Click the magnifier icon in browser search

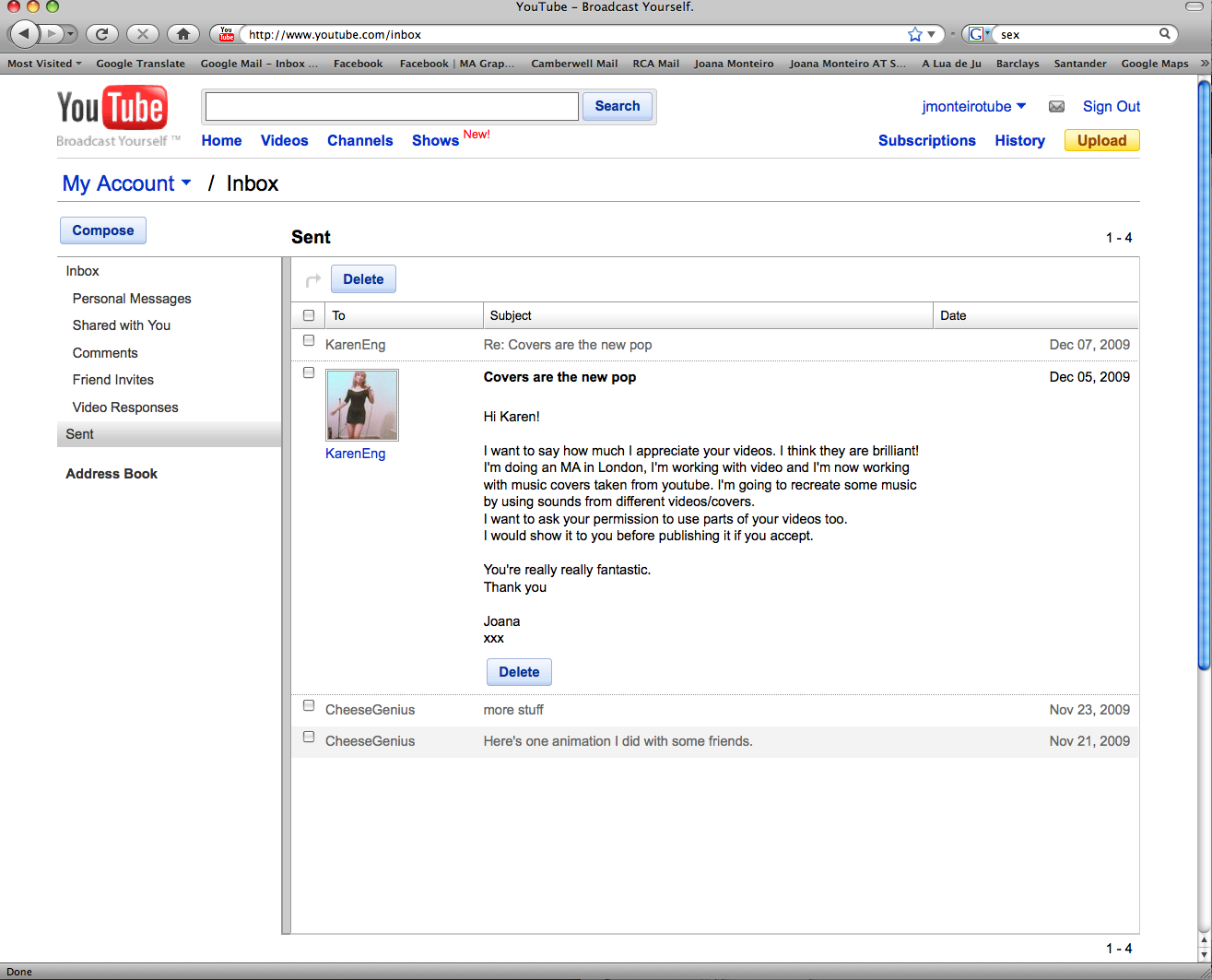pyautogui.click(x=1165, y=34)
